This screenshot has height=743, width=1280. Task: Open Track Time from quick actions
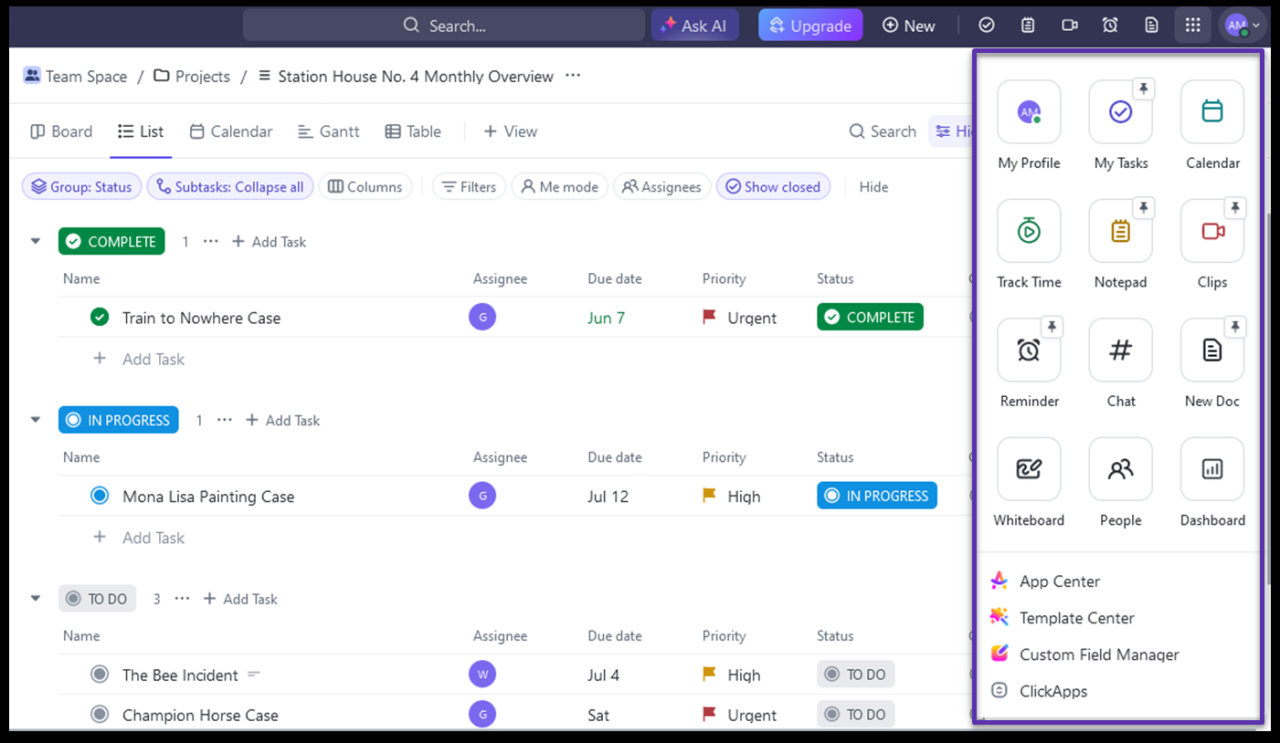coord(1028,231)
